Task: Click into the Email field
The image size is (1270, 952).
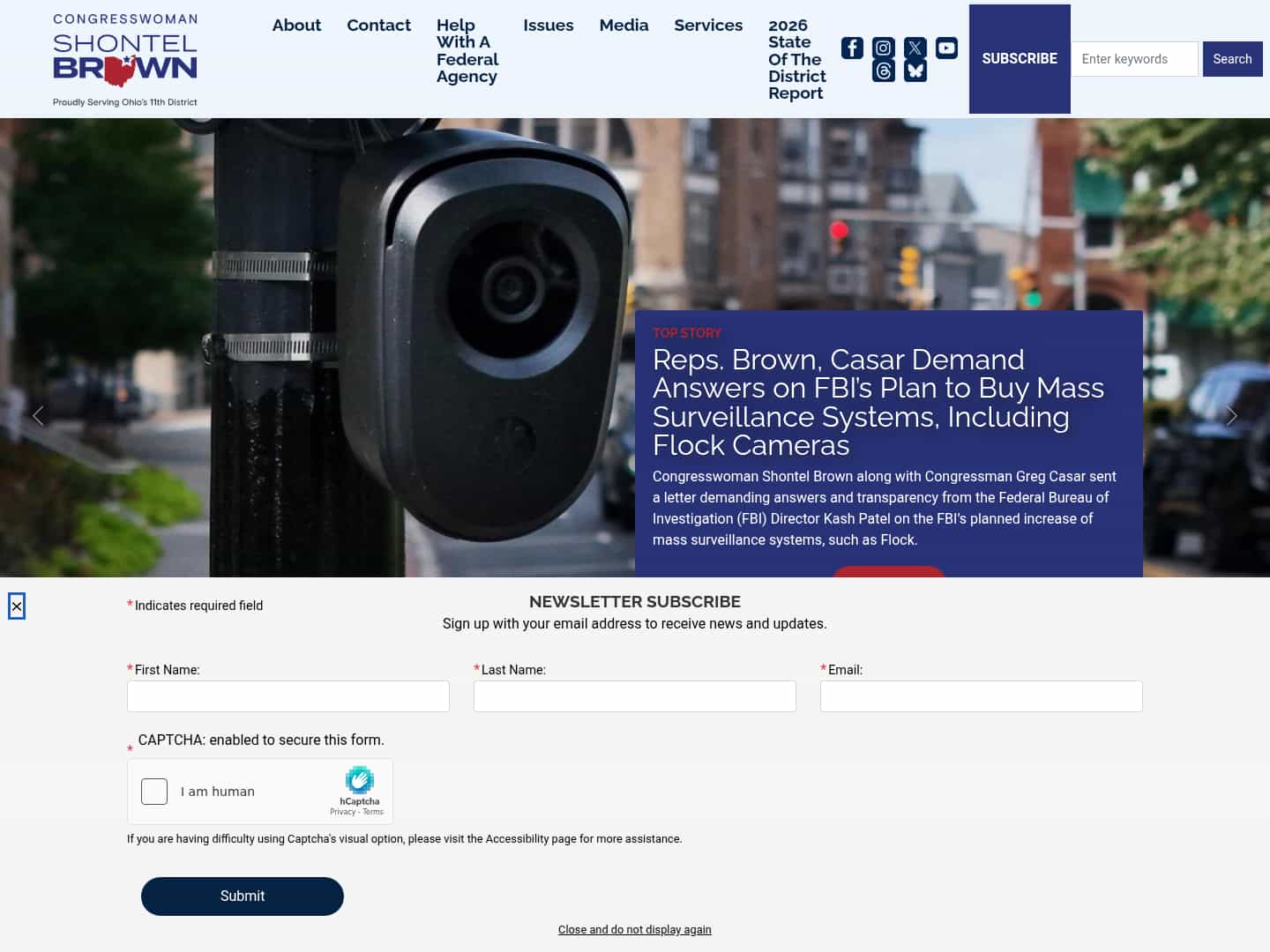Action: point(982,696)
